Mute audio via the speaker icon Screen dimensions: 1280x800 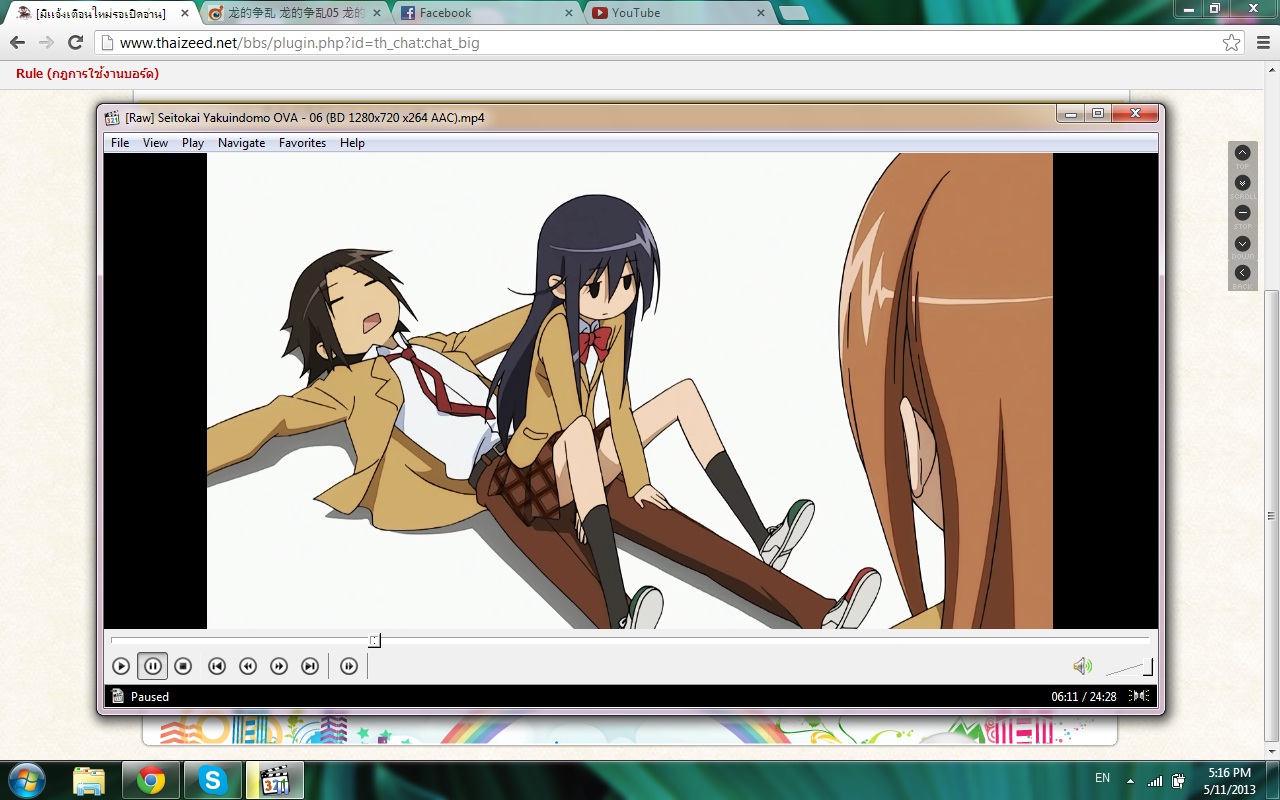pyautogui.click(x=1082, y=666)
